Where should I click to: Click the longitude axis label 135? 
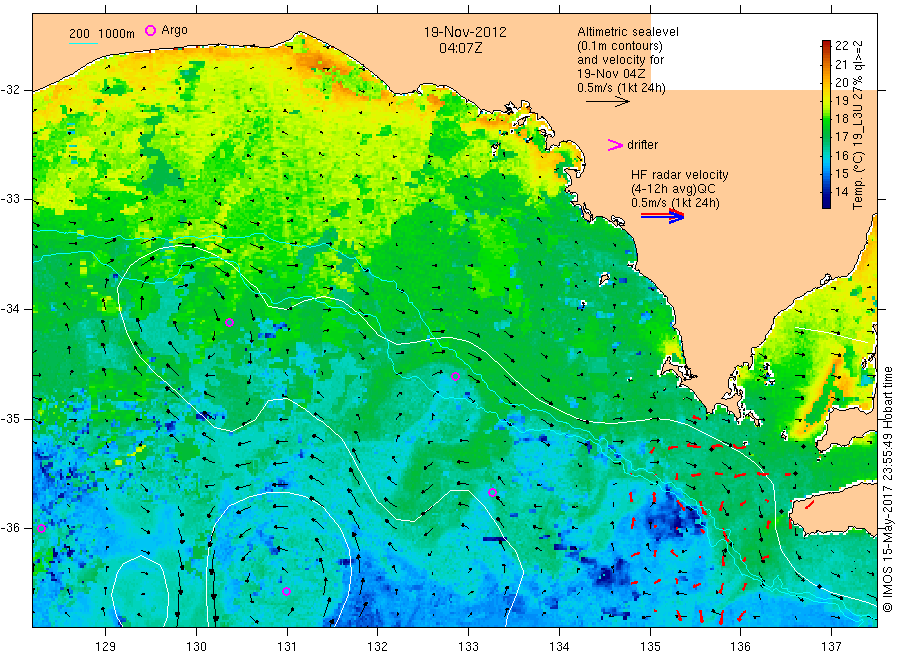coord(650,646)
